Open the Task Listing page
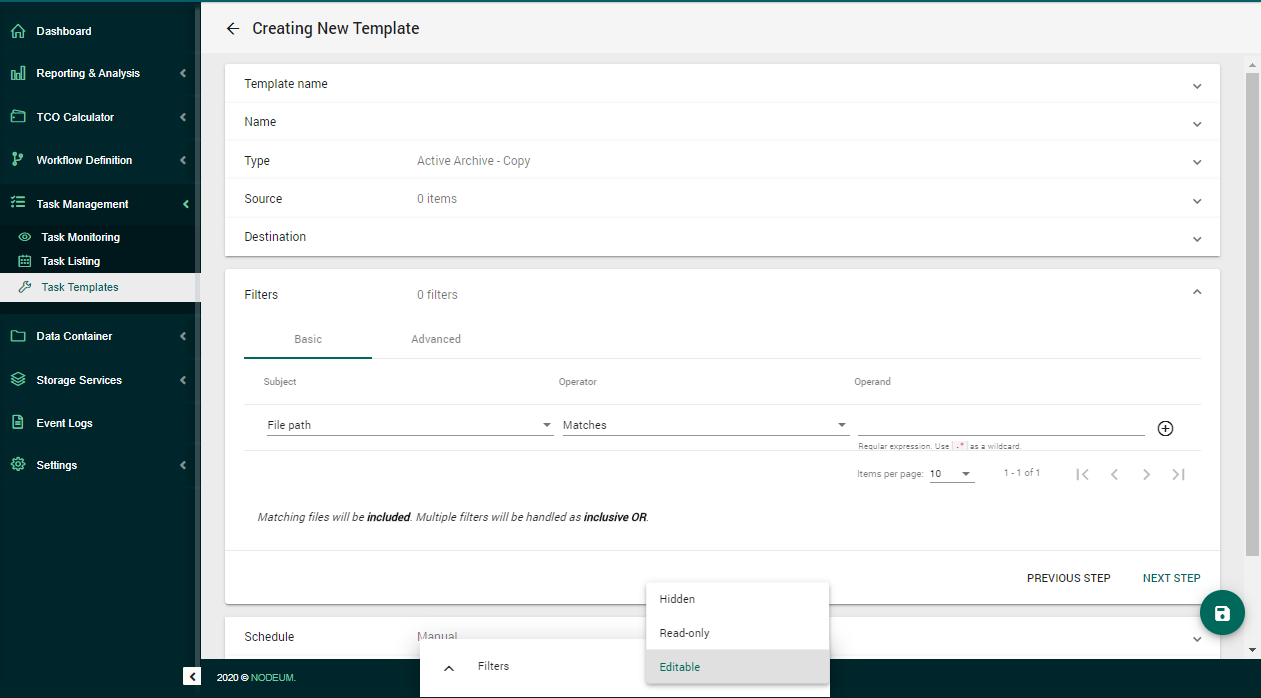Screen dimensions: 1261x698 point(71,261)
